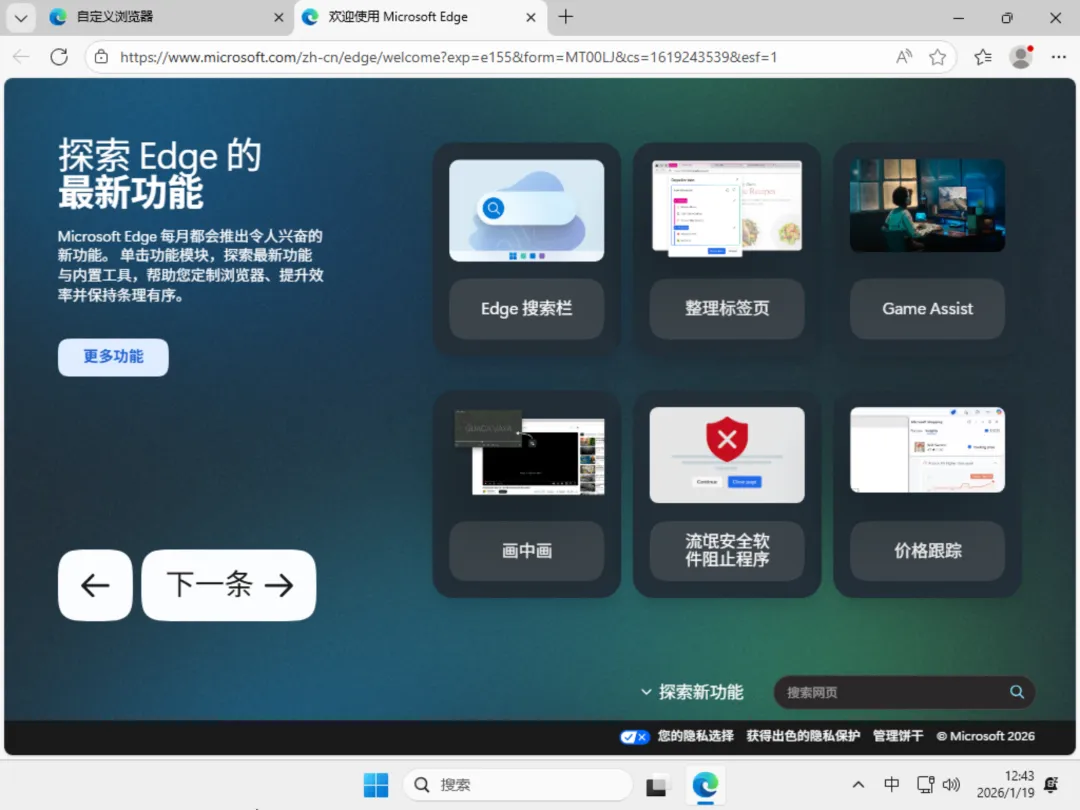Screen dimensions: 1080x810
Task: Click the 画中画 button
Action: (x=526, y=551)
